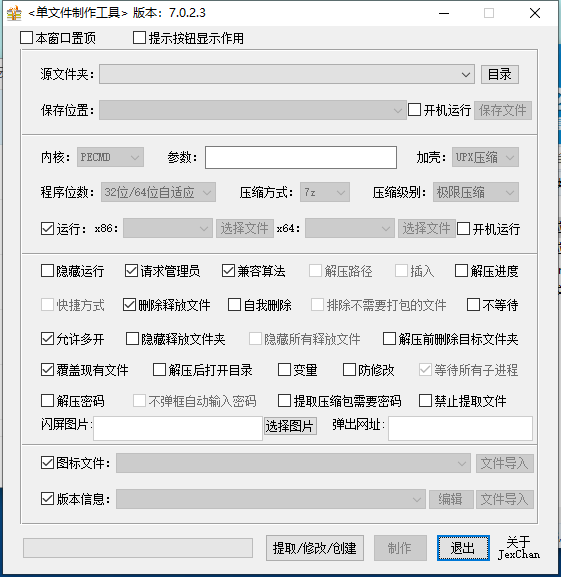This screenshot has height=577, width=561.
Task: Enable 解压前删除目标文件夹 checkbox
Action: pos(390,339)
